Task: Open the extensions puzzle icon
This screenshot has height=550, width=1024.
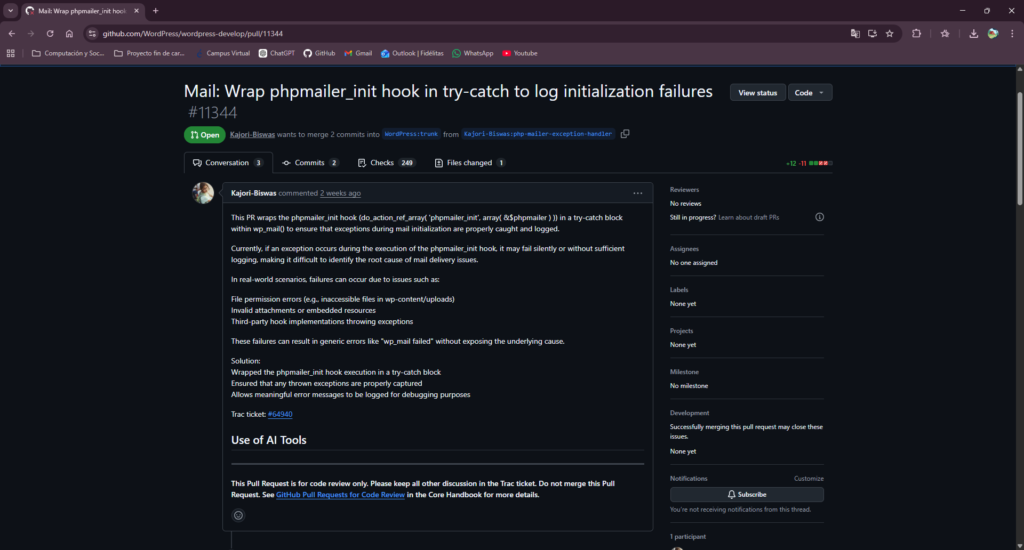Action: (916, 33)
